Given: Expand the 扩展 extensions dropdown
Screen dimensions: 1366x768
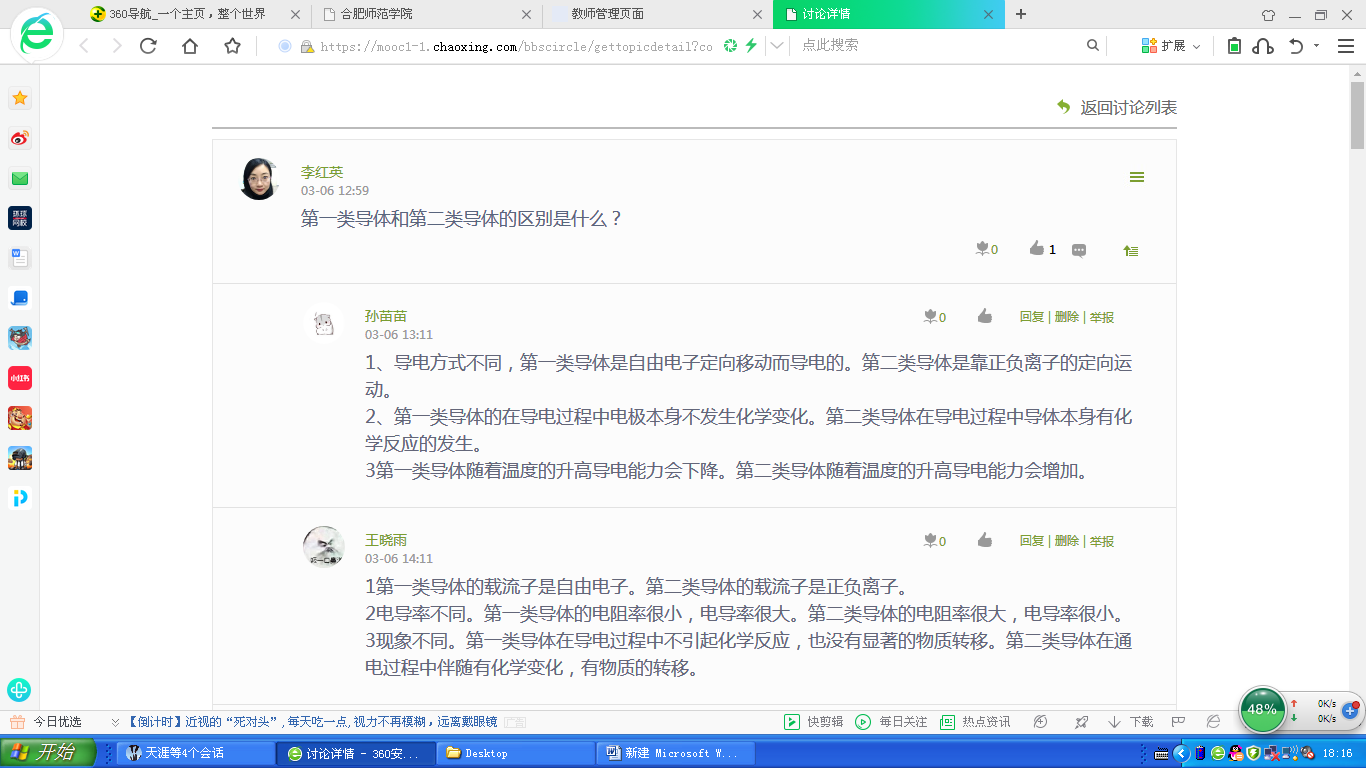Looking at the screenshot, I should tap(1171, 46).
